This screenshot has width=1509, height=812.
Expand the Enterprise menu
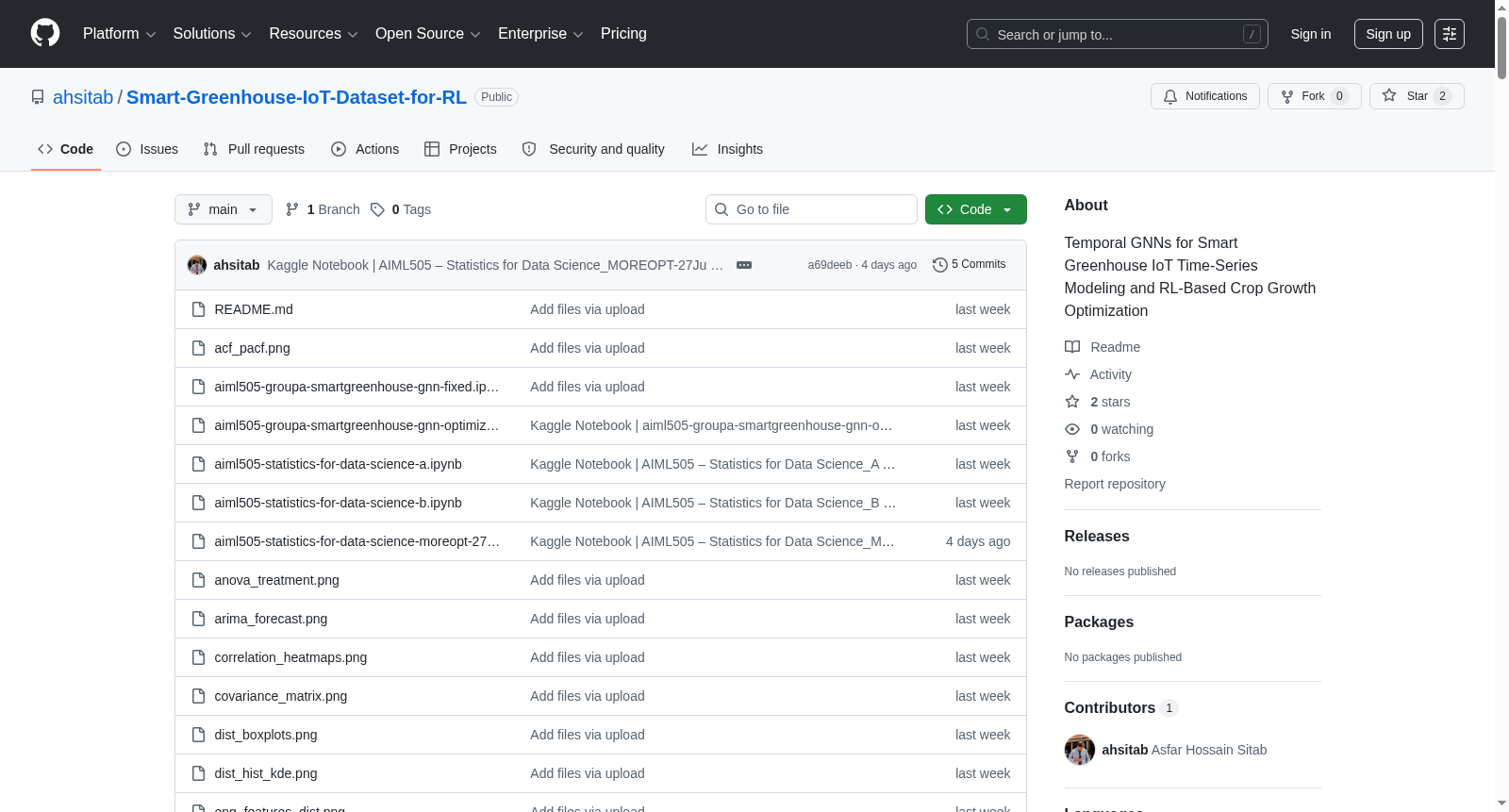coord(540,34)
